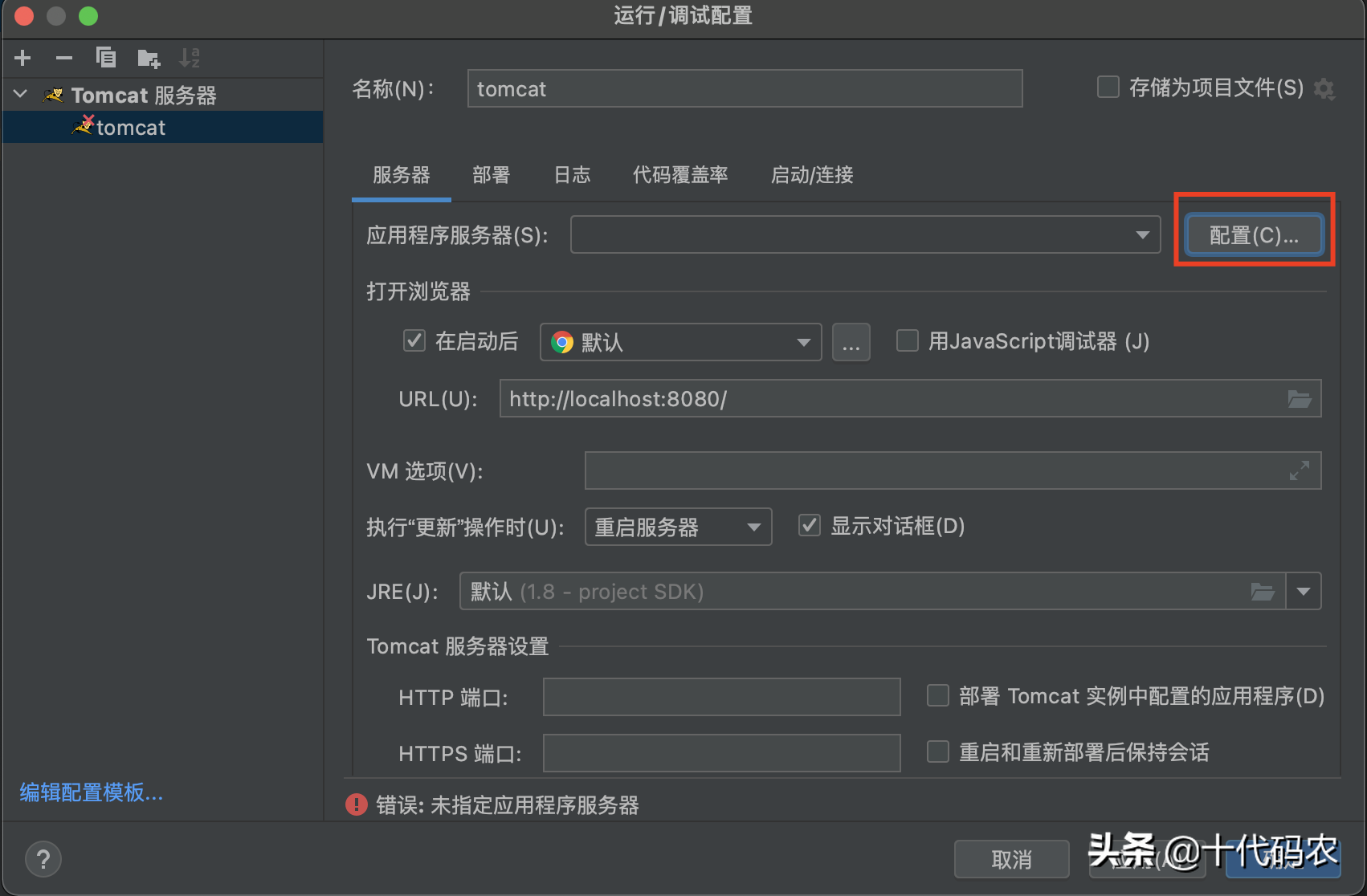Image resolution: width=1367 pixels, height=896 pixels.
Task: Click the 取消 button
Action: coord(1011,860)
